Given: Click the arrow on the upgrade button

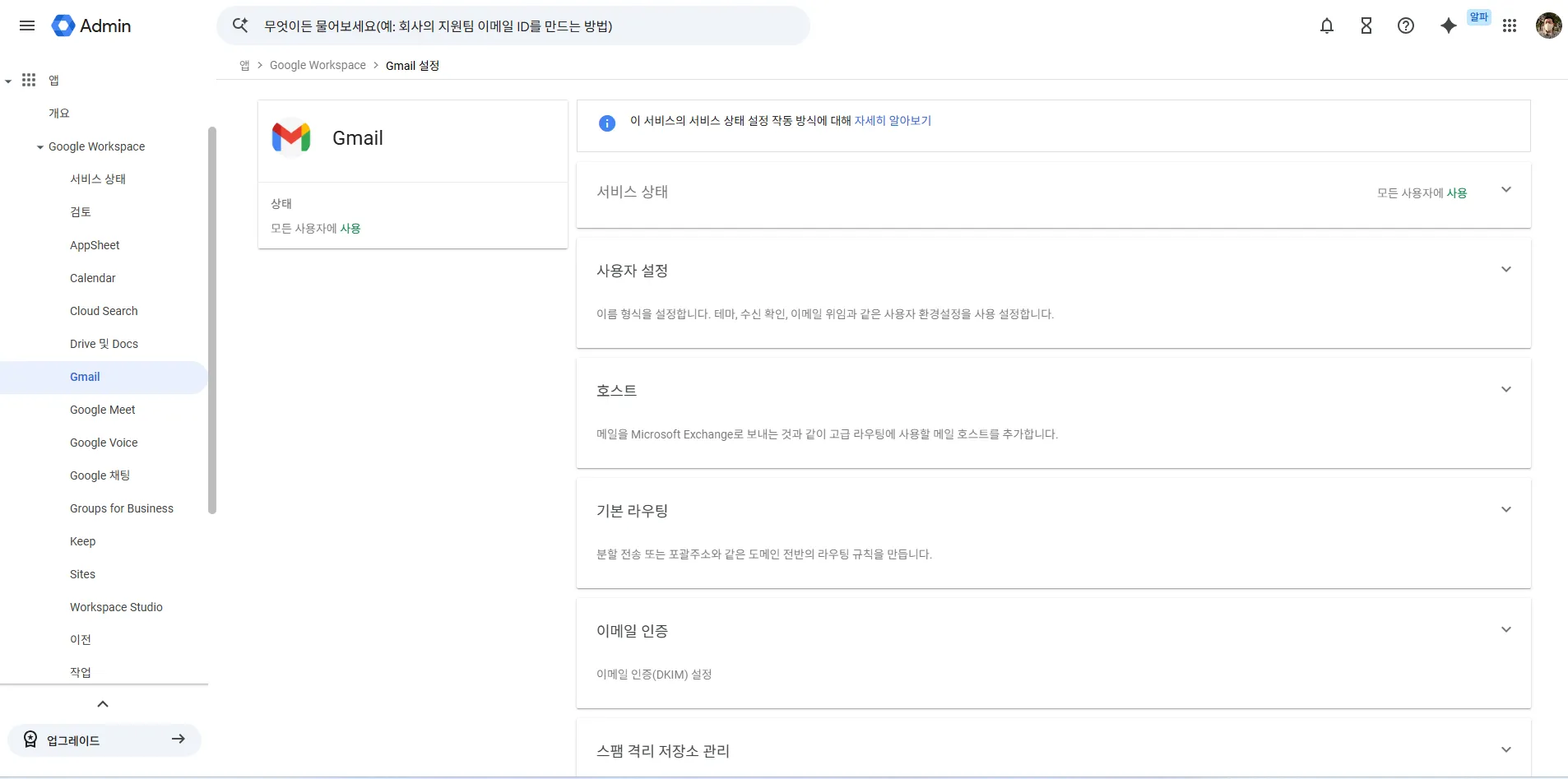Looking at the screenshot, I should tap(179, 740).
